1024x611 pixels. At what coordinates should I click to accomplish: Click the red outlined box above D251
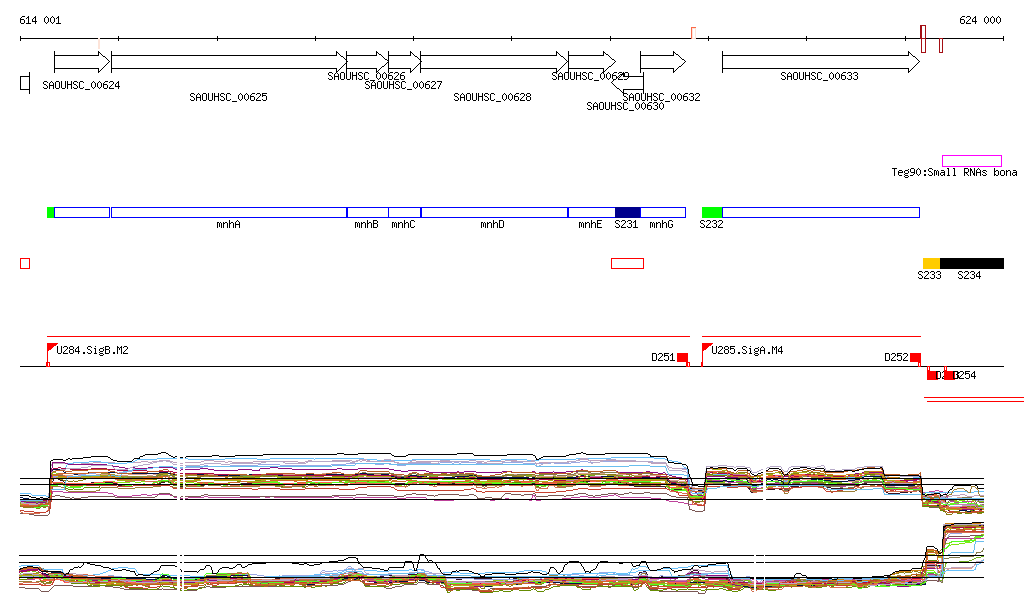(x=627, y=263)
